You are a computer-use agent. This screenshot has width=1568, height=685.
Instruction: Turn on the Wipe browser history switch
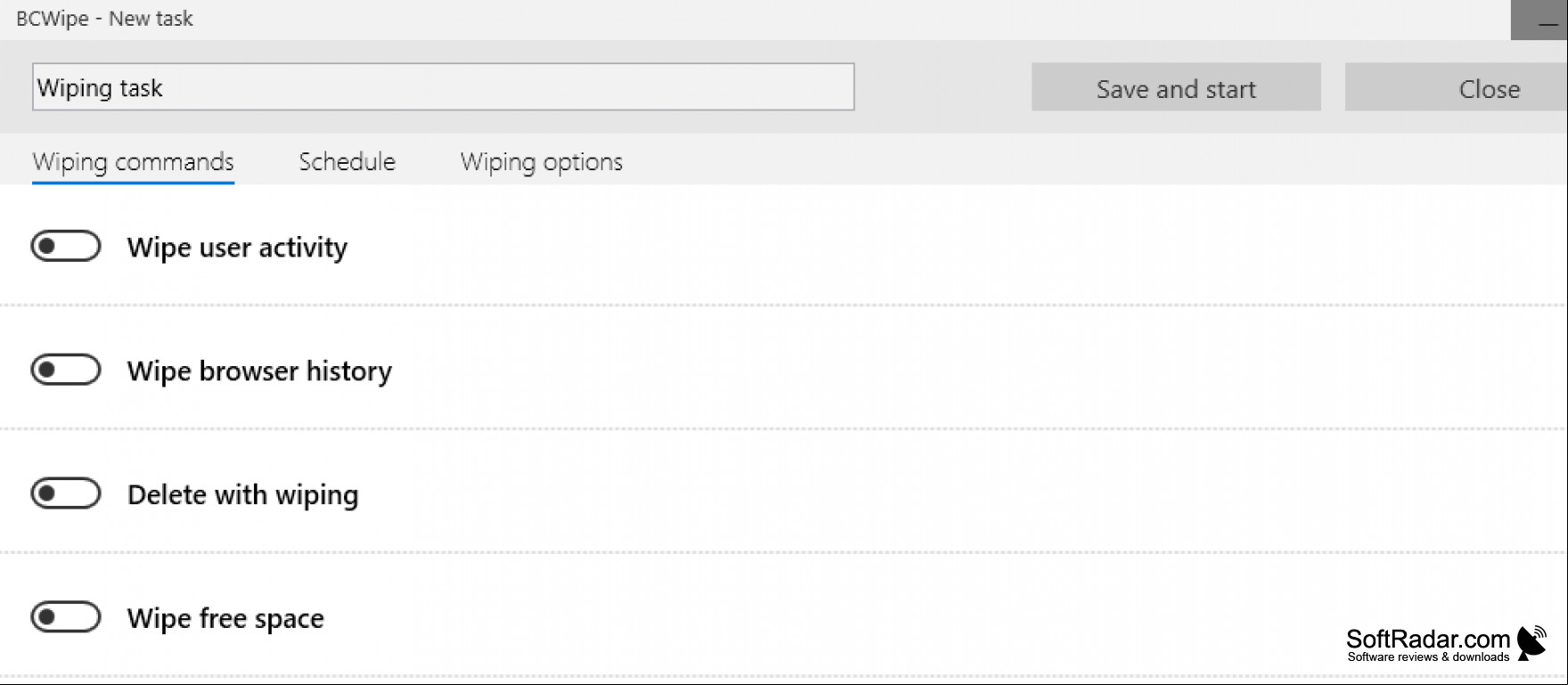coord(66,370)
